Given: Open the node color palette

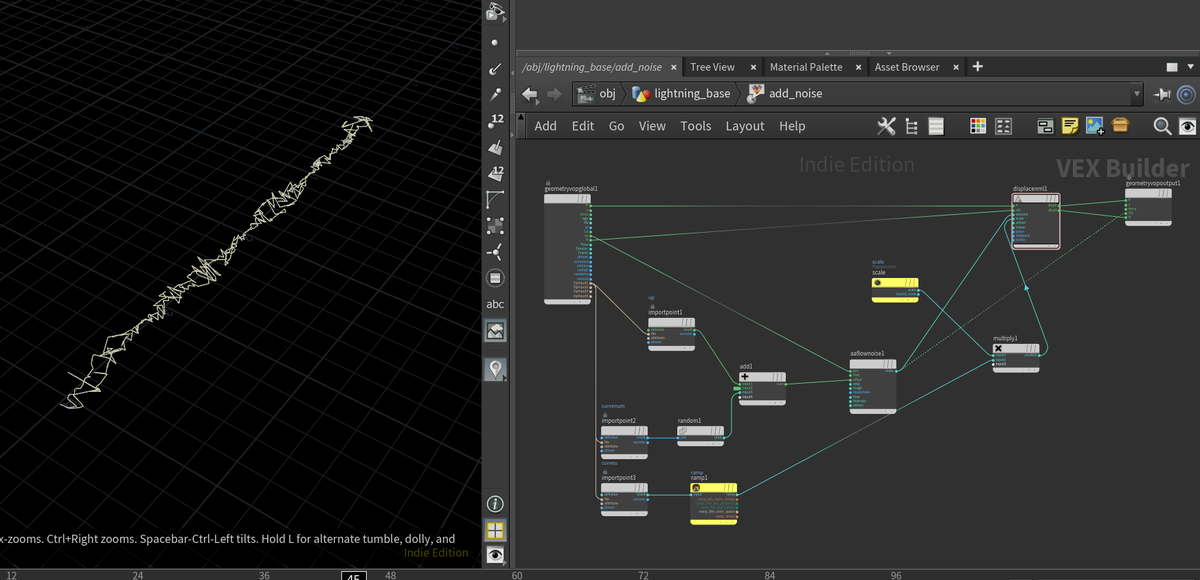Looking at the screenshot, I should coord(978,126).
